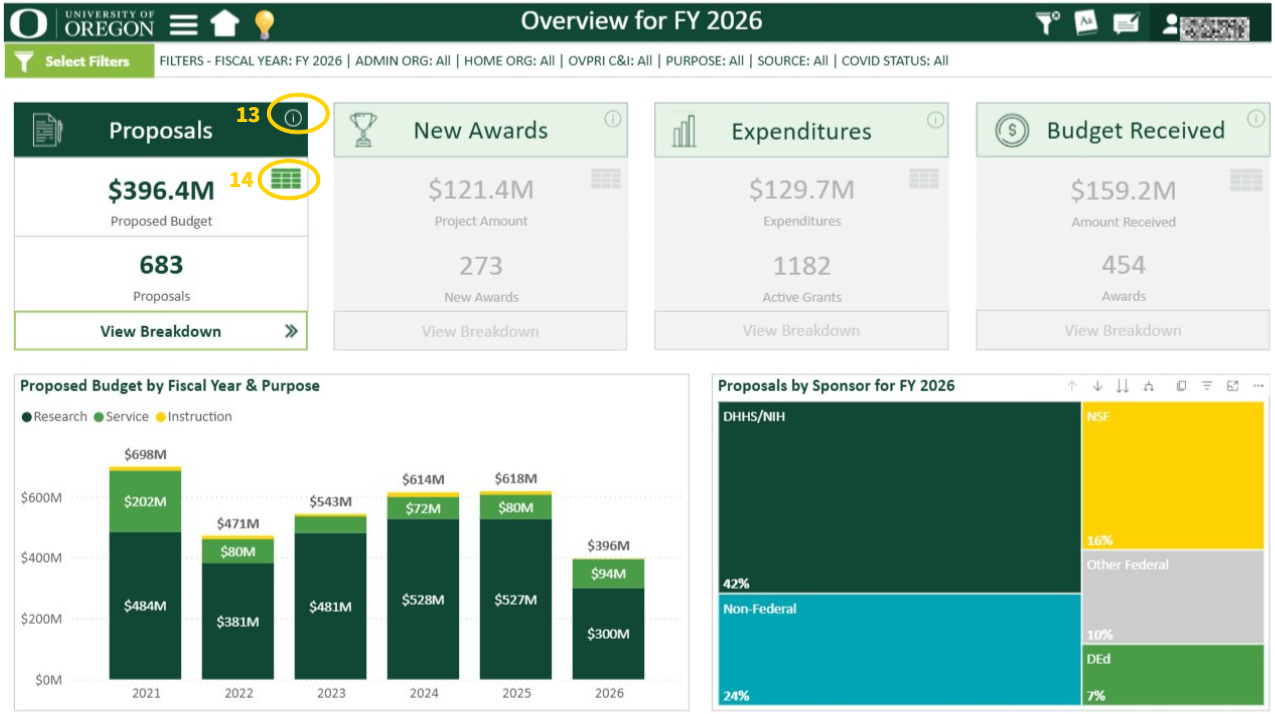Click the $396.4M Proposed Budget value
The image size is (1275, 714).
click(x=161, y=190)
